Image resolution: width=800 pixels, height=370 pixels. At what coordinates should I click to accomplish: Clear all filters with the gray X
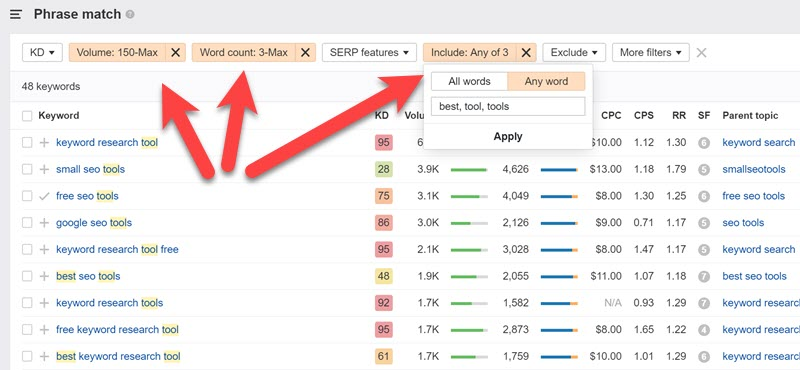coord(702,53)
